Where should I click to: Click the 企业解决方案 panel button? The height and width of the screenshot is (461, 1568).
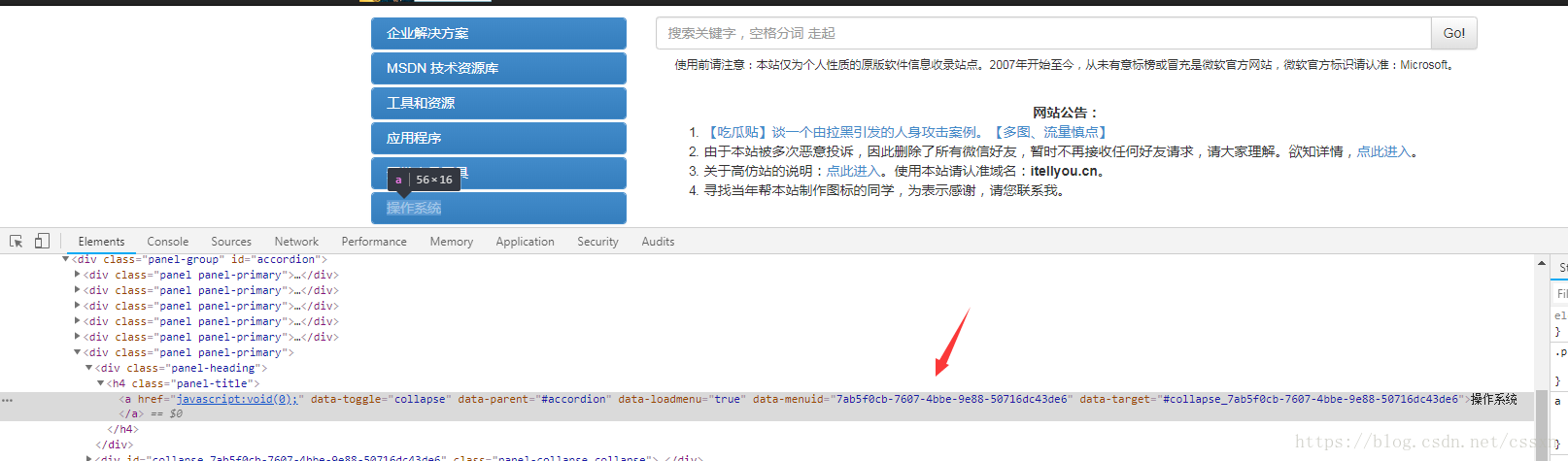[498, 33]
